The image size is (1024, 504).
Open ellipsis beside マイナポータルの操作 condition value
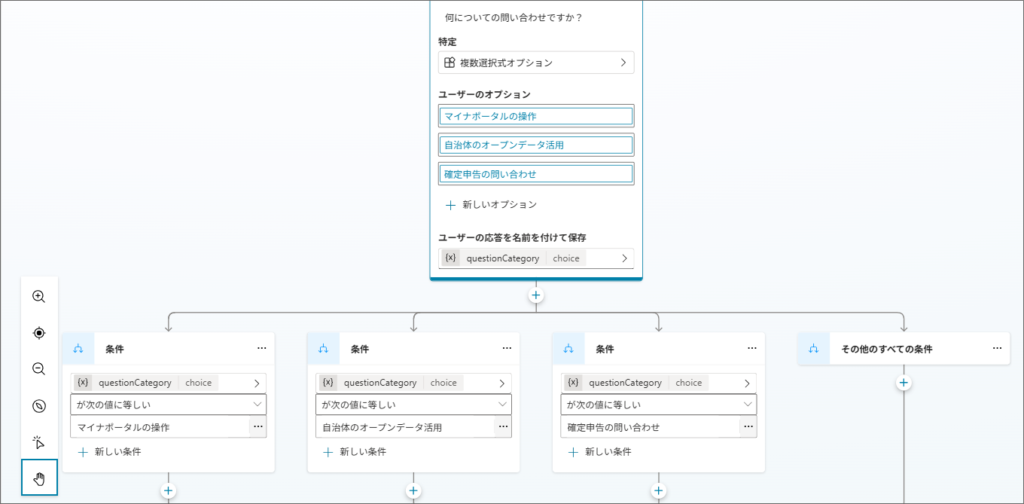click(258, 427)
